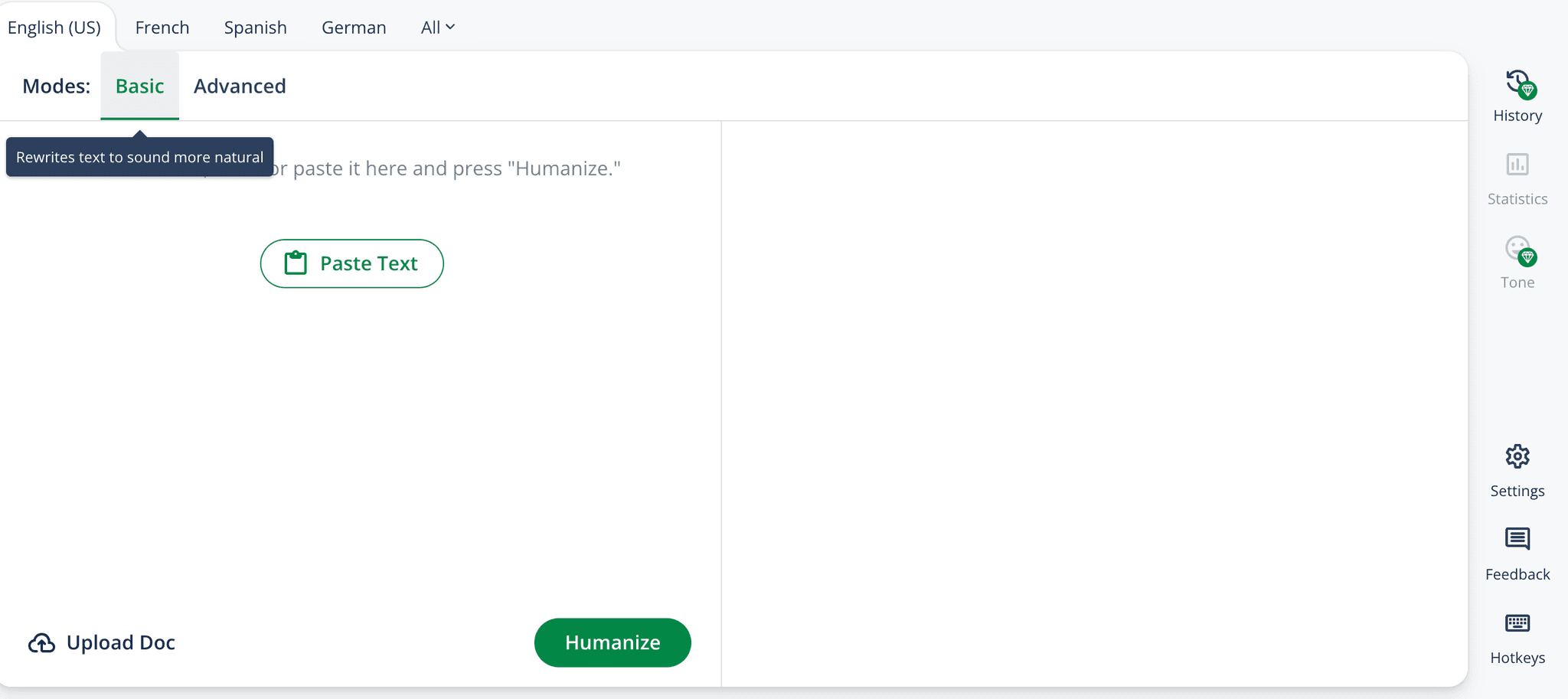1568x699 pixels.
Task: Switch to the German language tab
Action: coord(353,27)
